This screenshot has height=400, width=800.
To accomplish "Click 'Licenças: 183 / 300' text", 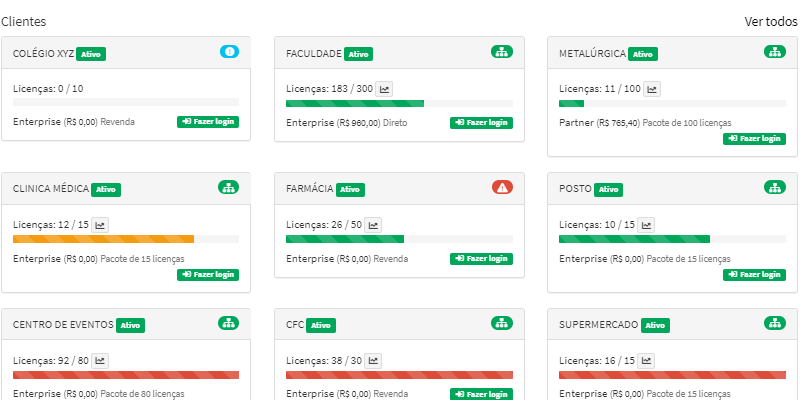I will tap(330, 89).
